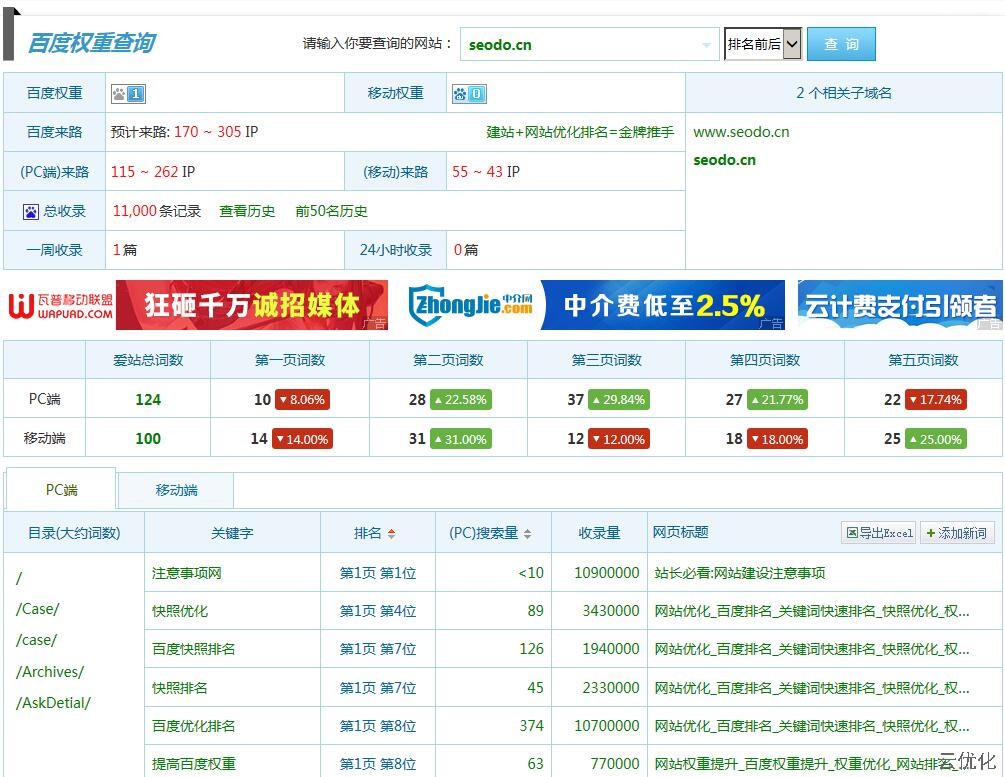The height and width of the screenshot is (777, 1005).
Task: Click the keyword 百度快照排名
Action: click(x=194, y=649)
